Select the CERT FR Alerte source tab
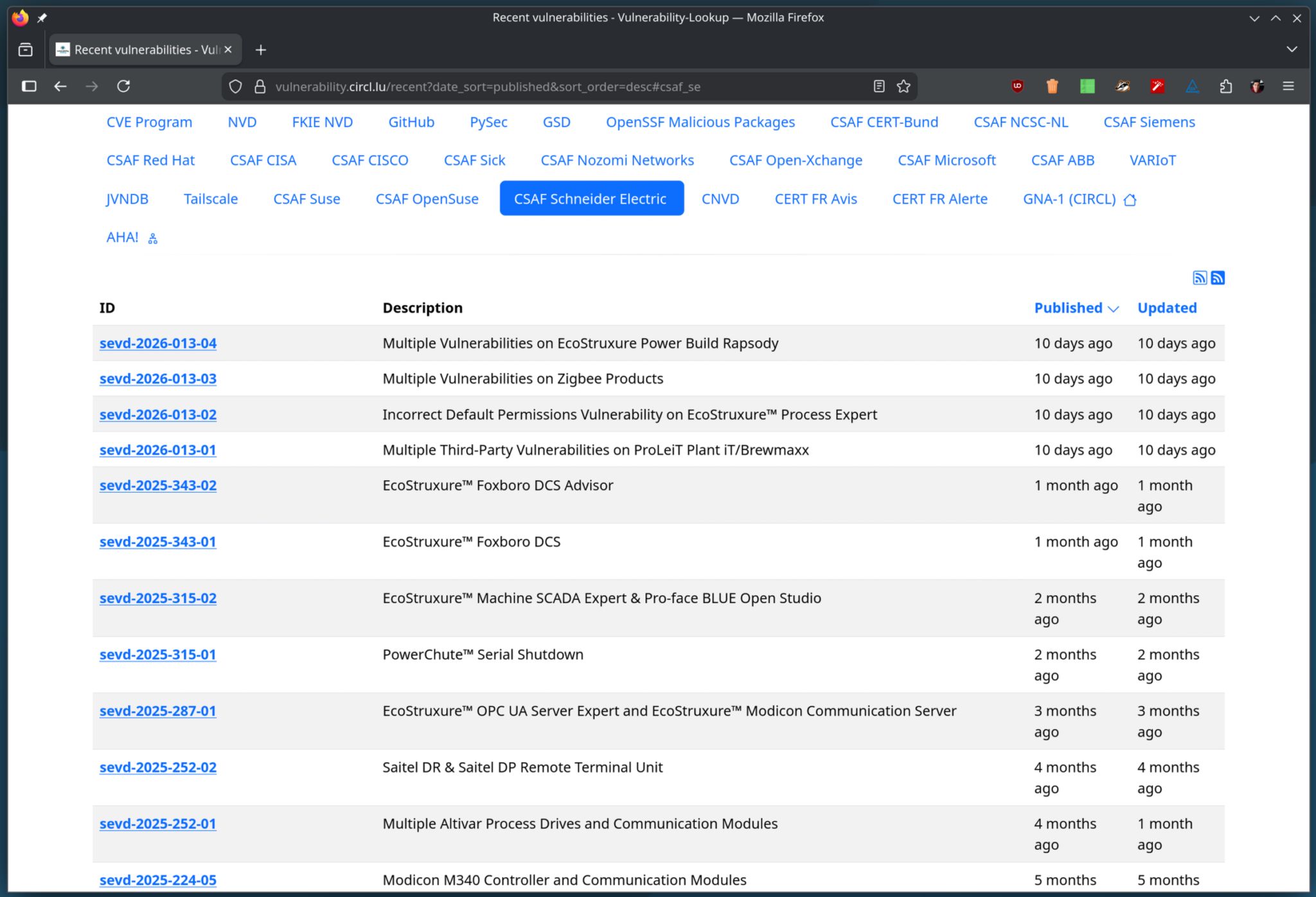1316x897 pixels. [939, 199]
